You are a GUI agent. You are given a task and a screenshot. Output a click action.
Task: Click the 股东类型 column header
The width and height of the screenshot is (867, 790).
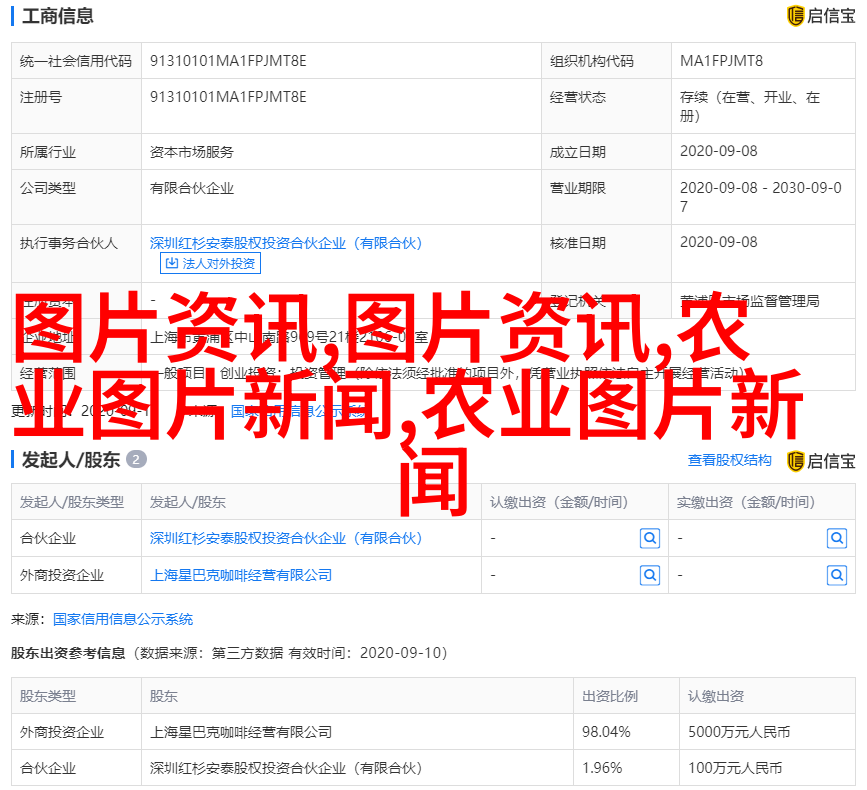(76, 696)
